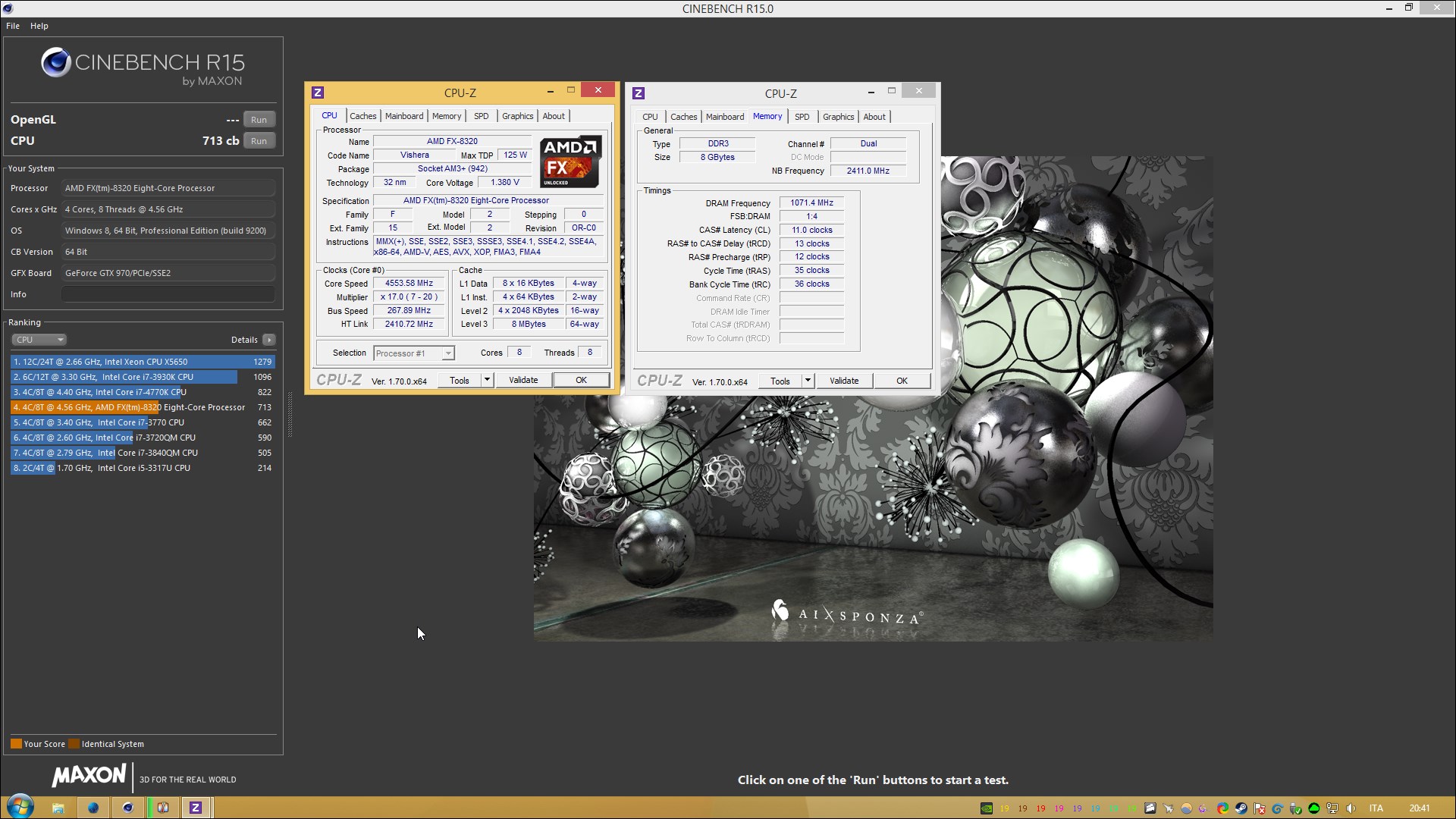1456x819 pixels.
Task: Click purple Z icon in left CPU-Z title bar
Action: (318, 93)
